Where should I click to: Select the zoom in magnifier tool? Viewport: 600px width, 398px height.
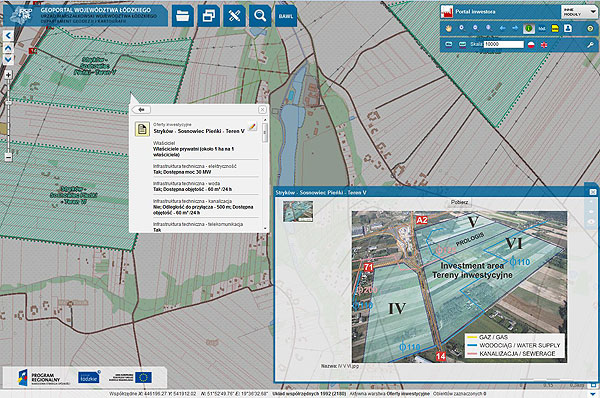(462, 28)
